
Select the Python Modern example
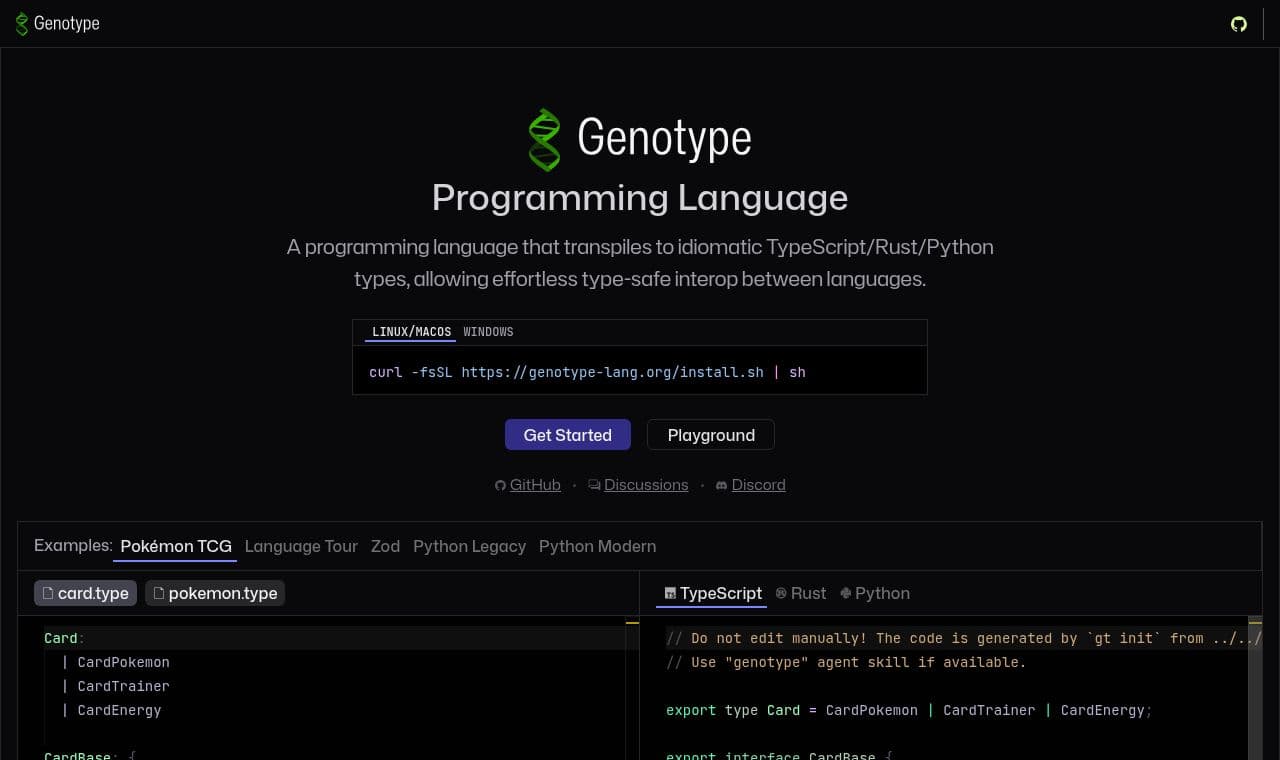(x=597, y=546)
